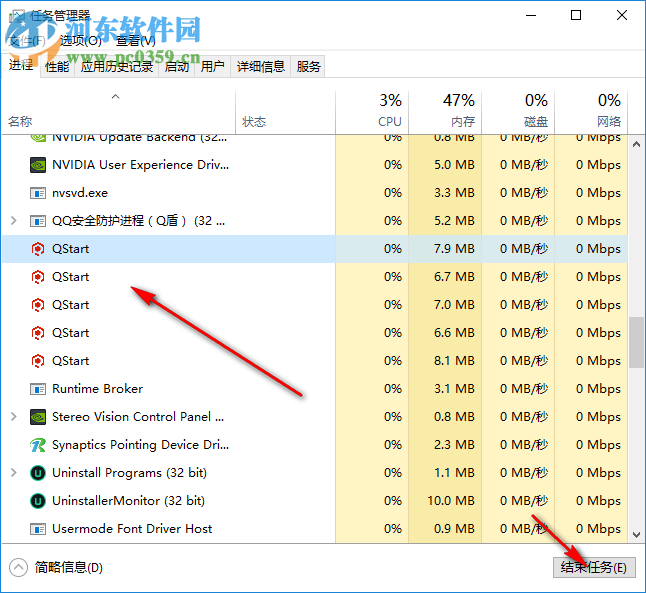Click the QStart icon using 6.7 MB
646x593 pixels.
click(x=38, y=277)
